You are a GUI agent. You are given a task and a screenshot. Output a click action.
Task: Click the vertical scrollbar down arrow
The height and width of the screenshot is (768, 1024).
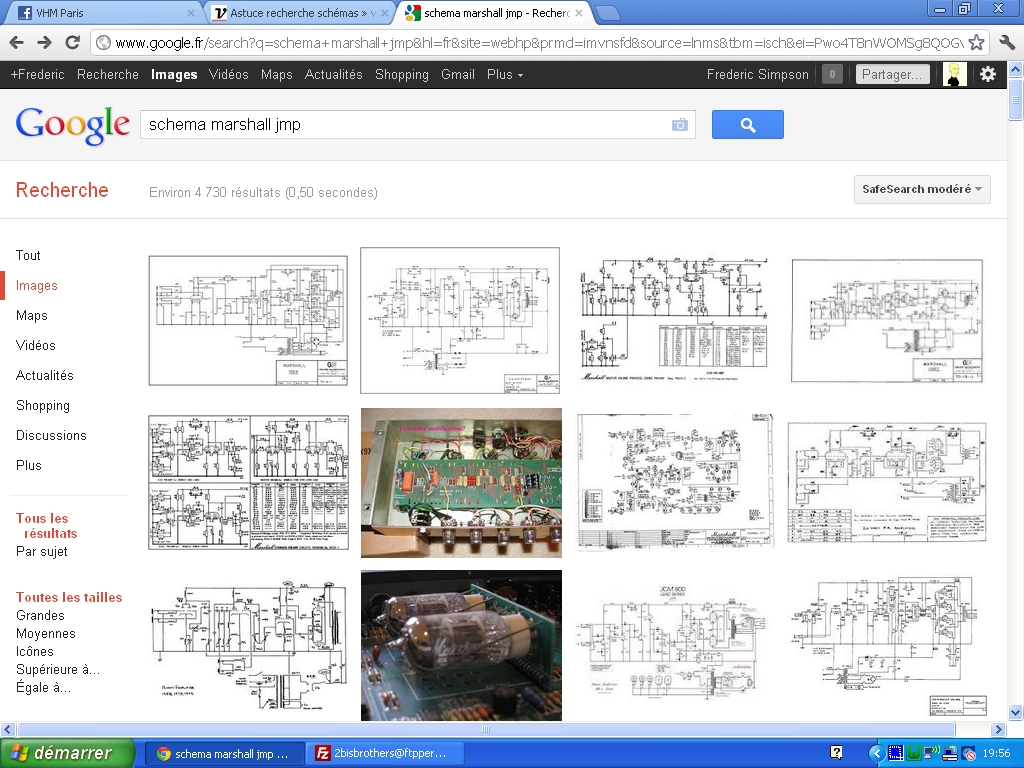pos(1016,712)
